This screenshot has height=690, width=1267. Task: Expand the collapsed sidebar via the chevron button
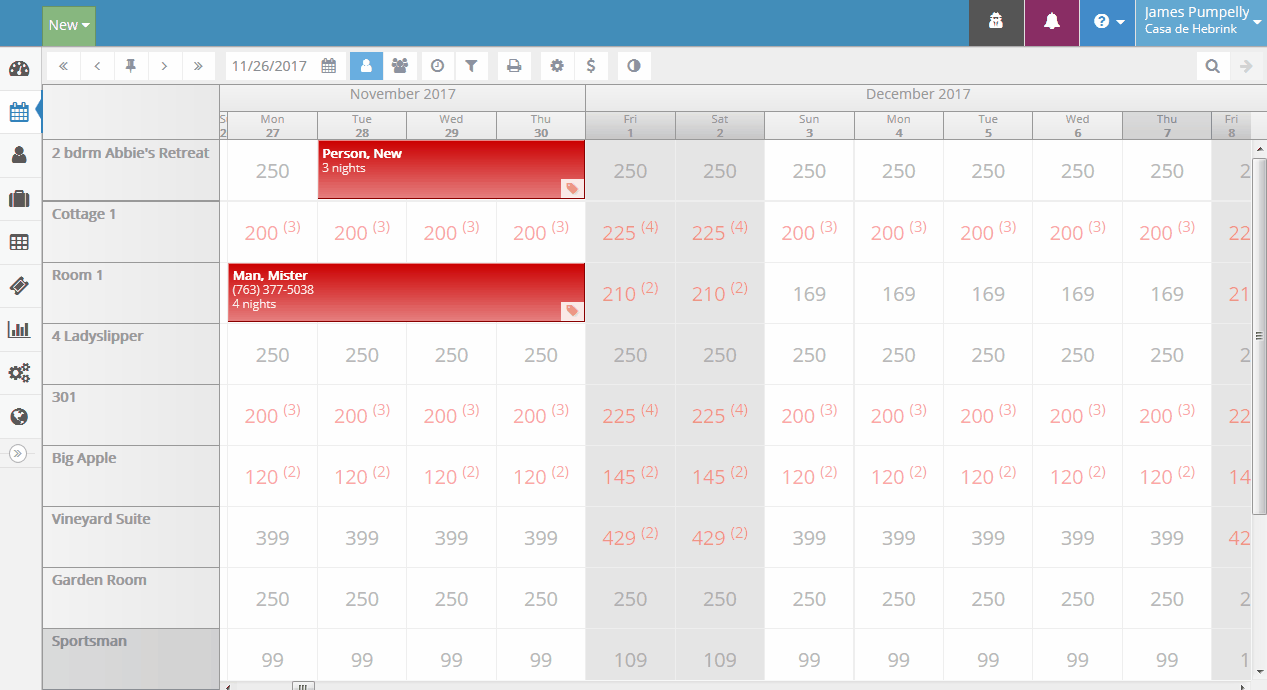(x=19, y=452)
